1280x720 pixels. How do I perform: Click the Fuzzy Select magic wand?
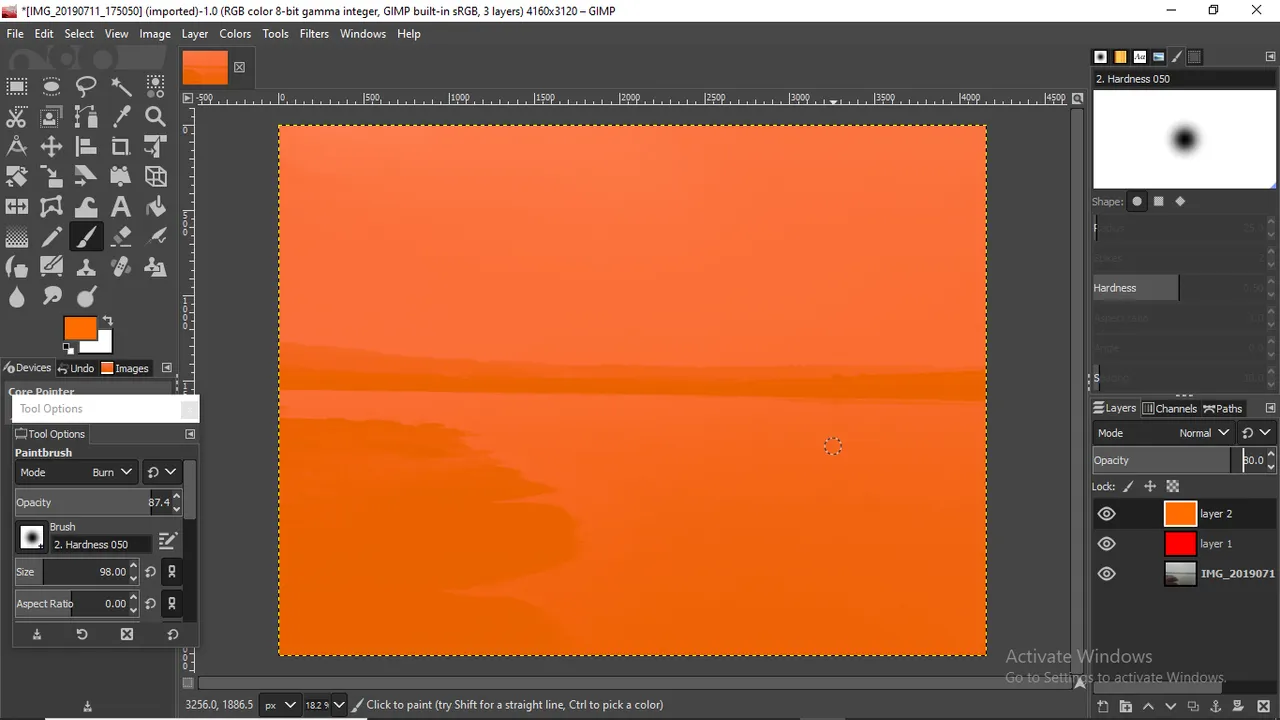[x=121, y=86]
